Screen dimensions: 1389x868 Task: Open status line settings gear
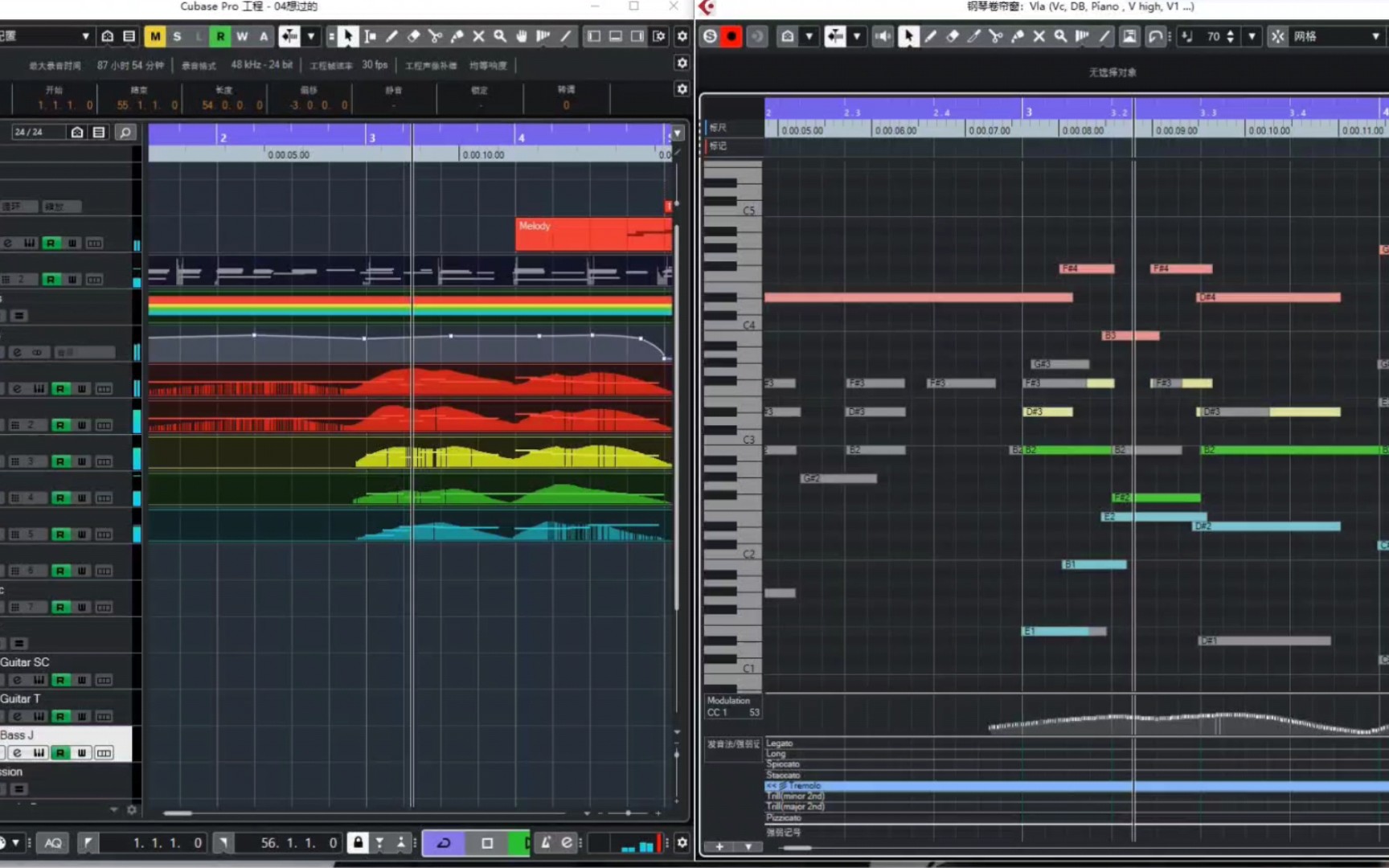682,63
